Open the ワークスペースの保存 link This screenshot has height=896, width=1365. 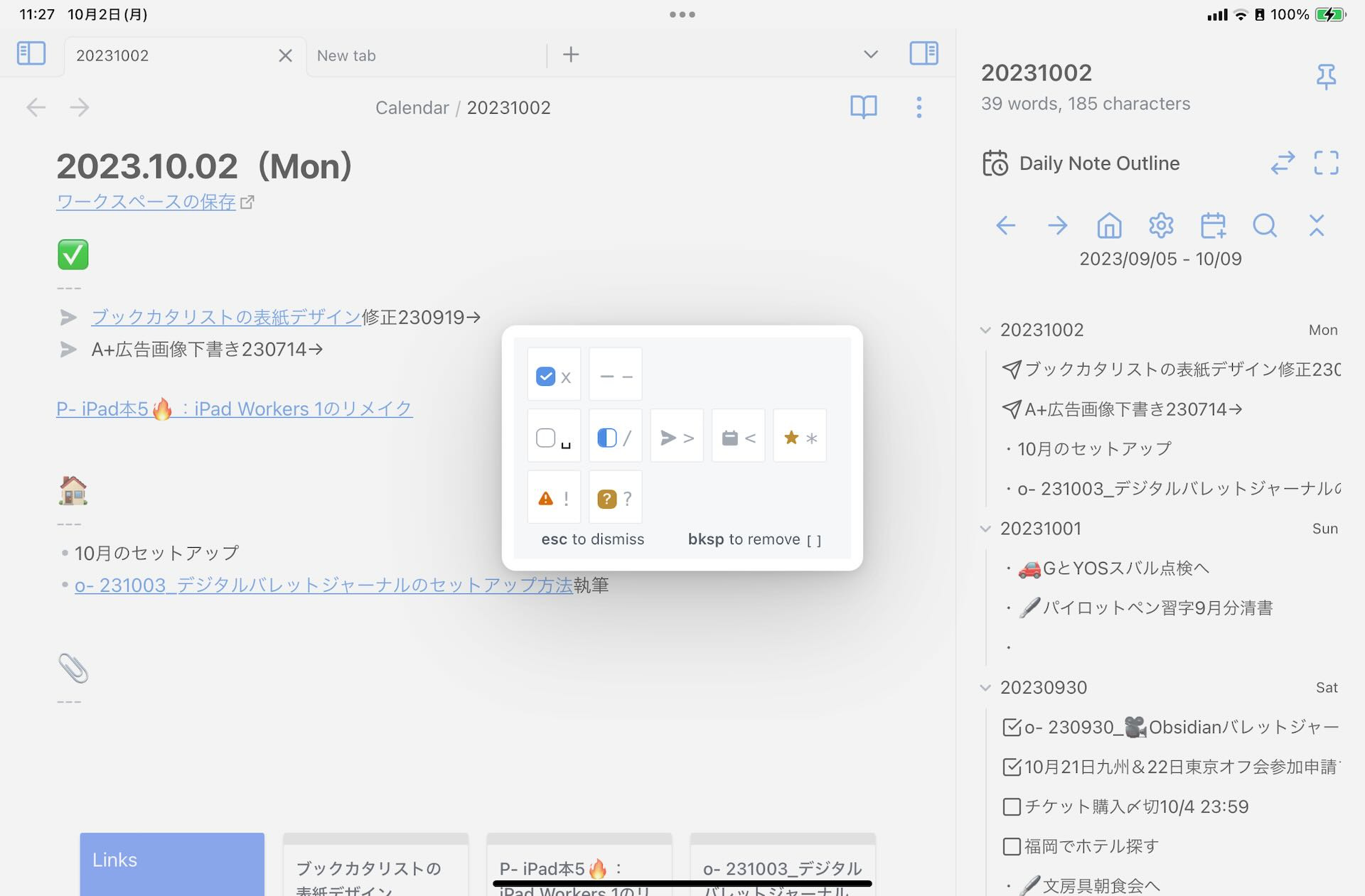[146, 202]
